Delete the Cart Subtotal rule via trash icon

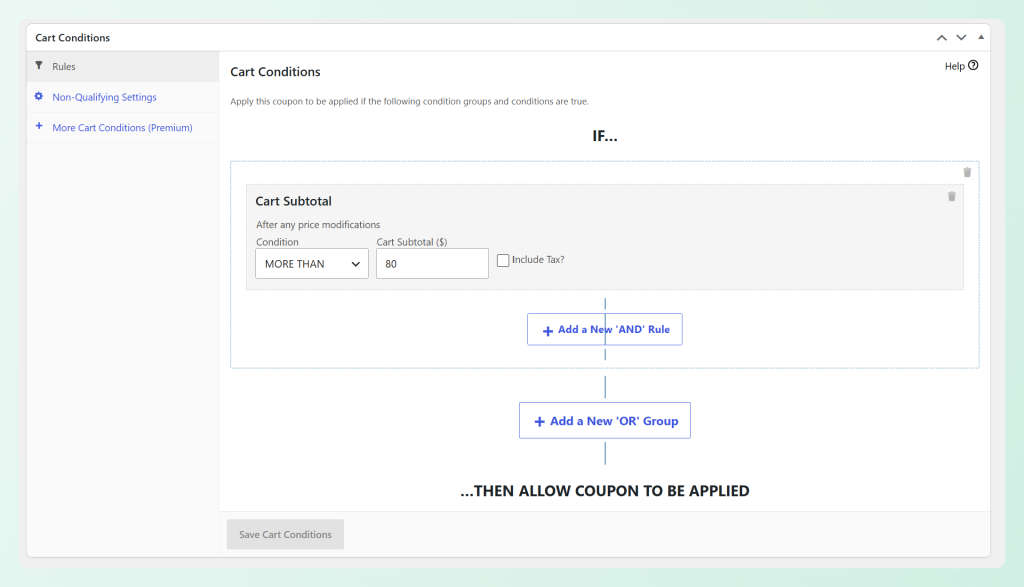(952, 197)
